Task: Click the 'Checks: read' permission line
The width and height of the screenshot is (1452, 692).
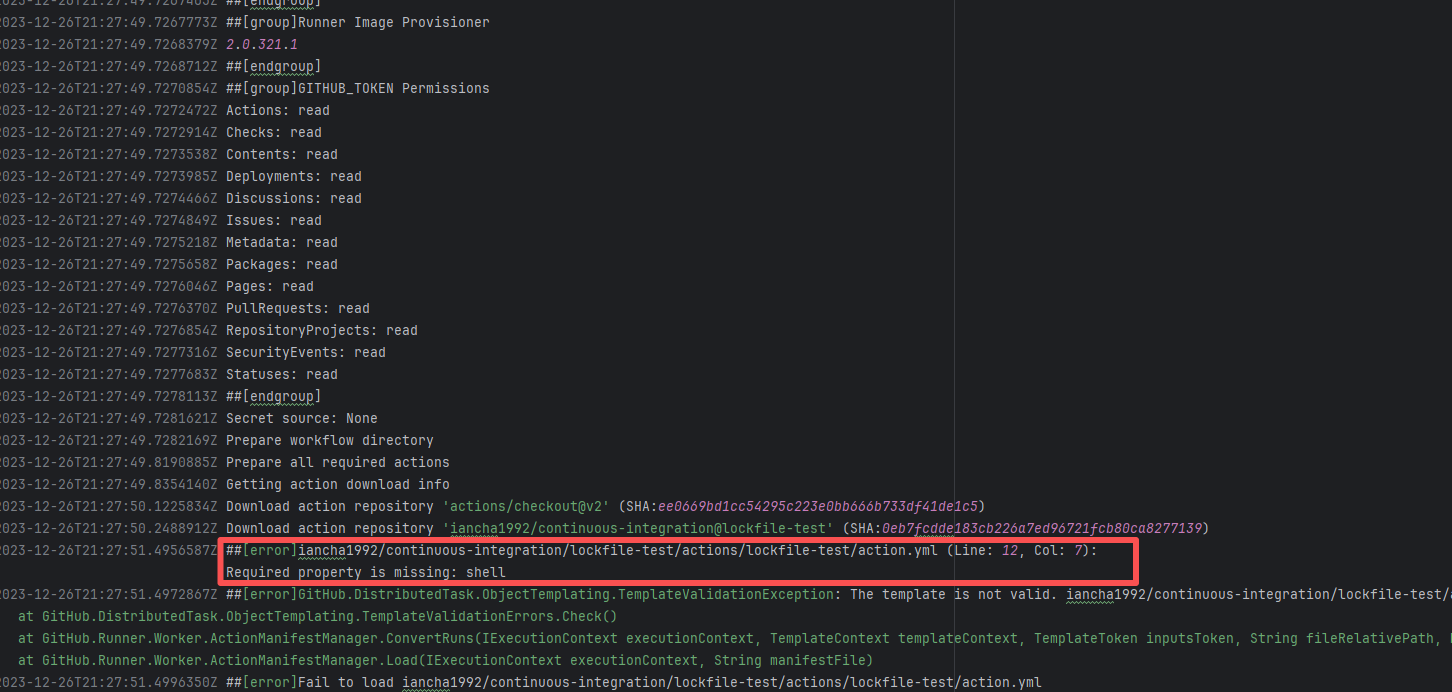Action: (x=273, y=132)
